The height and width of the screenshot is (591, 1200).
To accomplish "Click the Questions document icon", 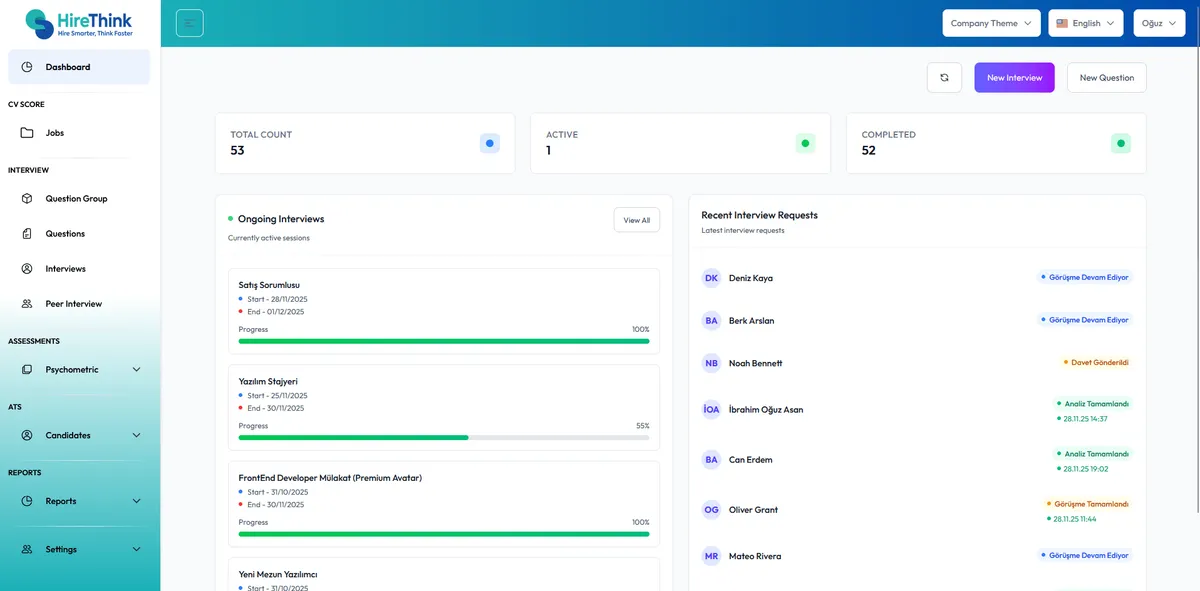I will pos(27,233).
